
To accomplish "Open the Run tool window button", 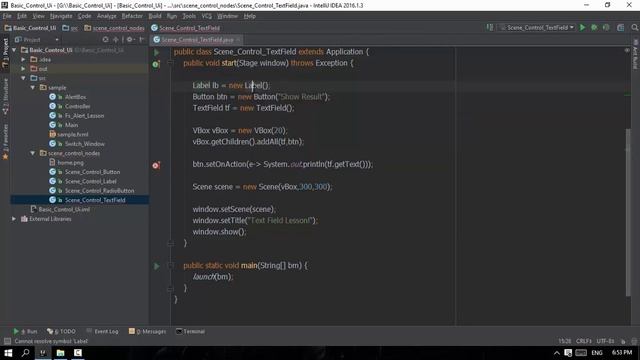I will click(x=25, y=331).
